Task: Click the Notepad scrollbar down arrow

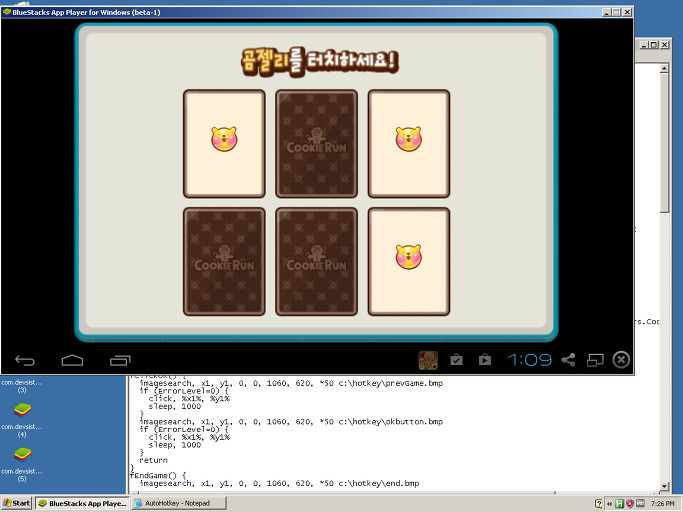Action: [x=664, y=486]
